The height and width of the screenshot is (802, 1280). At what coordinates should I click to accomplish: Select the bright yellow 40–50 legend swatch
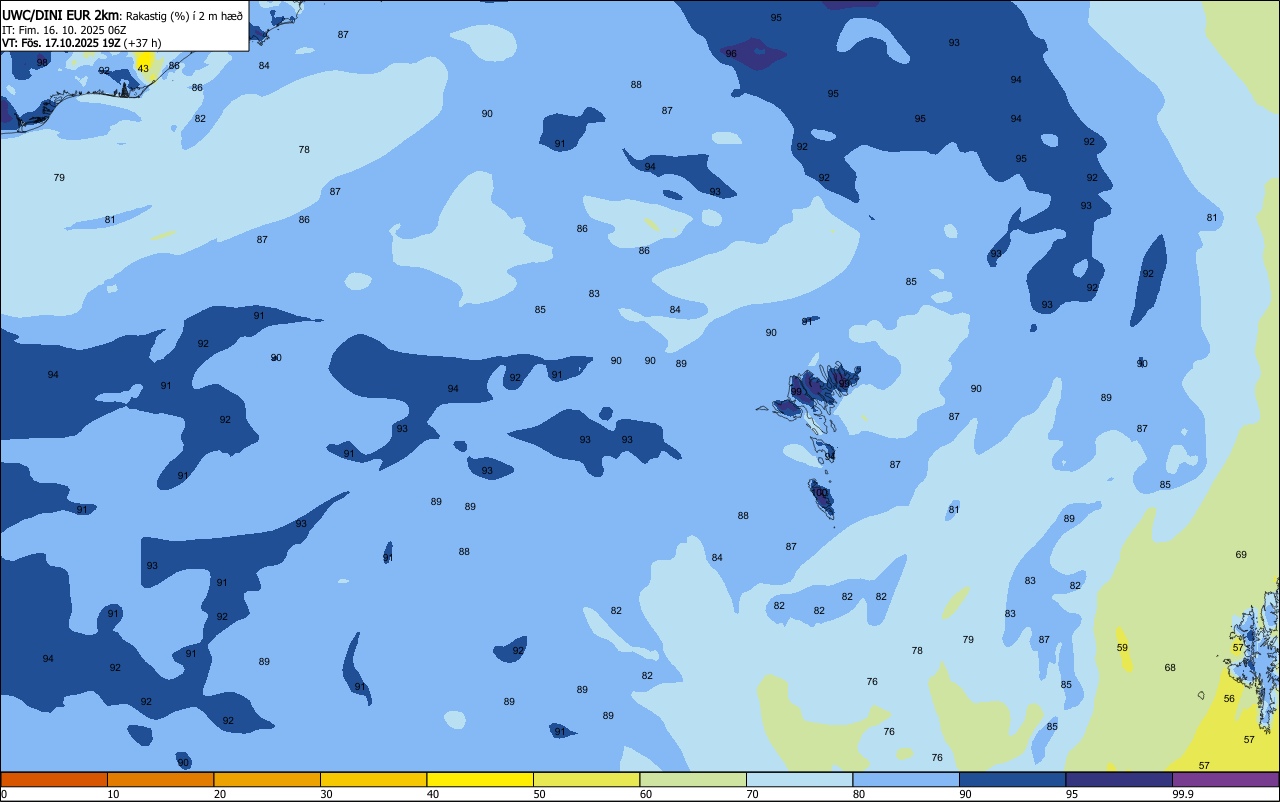pyautogui.click(x=480, y=779)
